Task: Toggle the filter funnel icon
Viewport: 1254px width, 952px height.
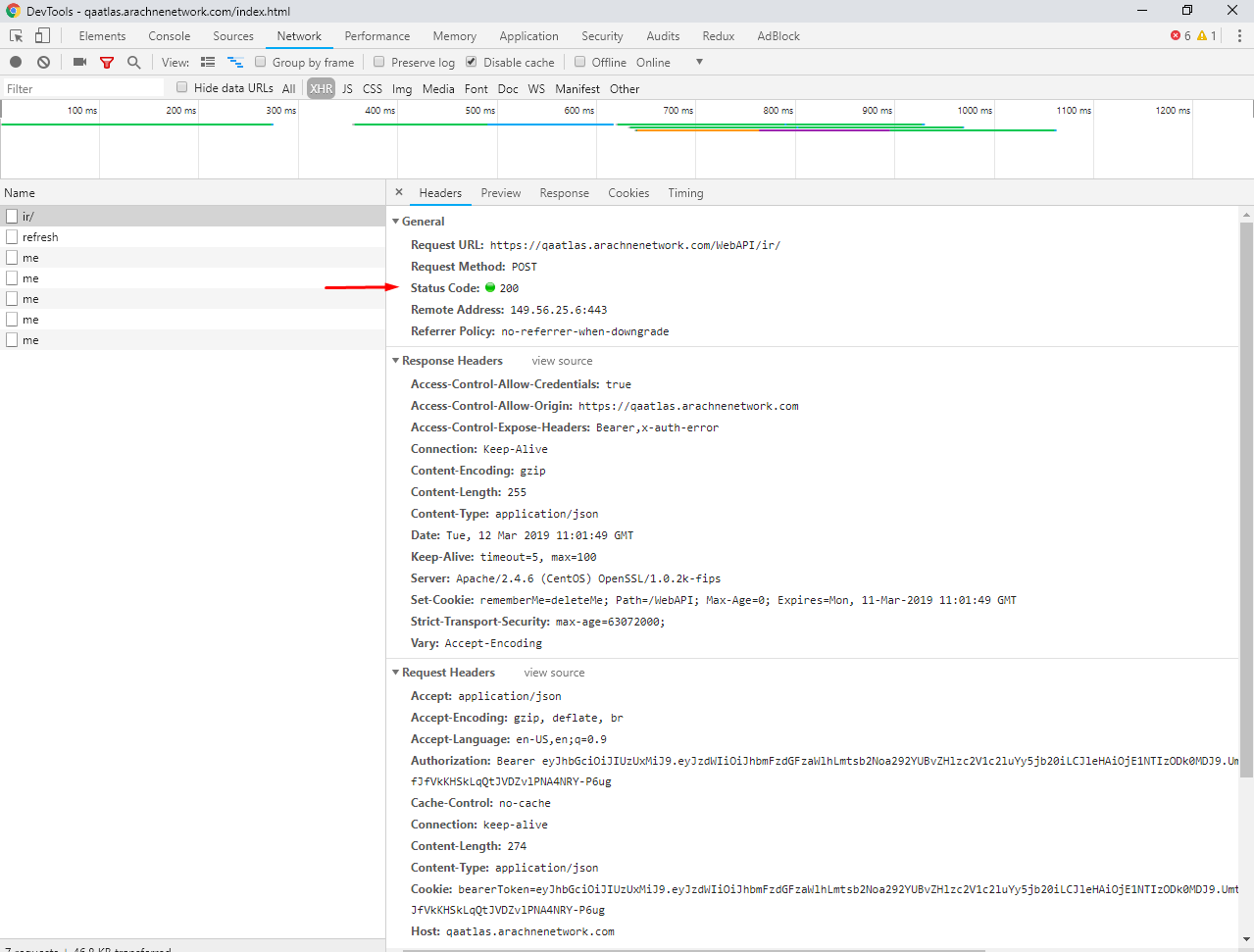Action: pos(107,62)
